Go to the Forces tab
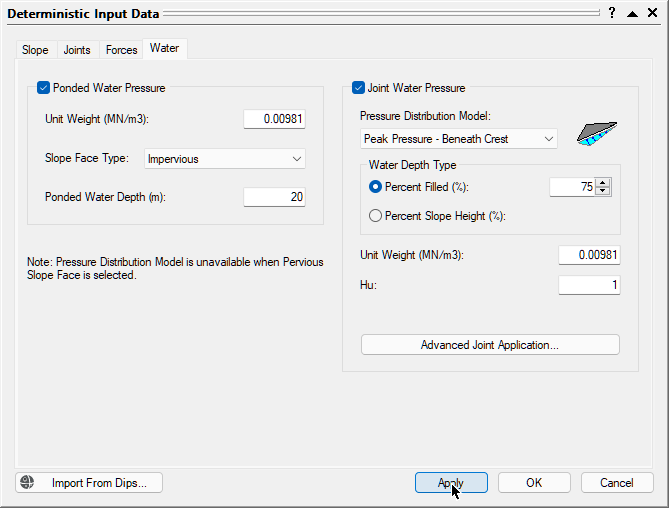Screen dimensions: 669x508 coord(122,50)
